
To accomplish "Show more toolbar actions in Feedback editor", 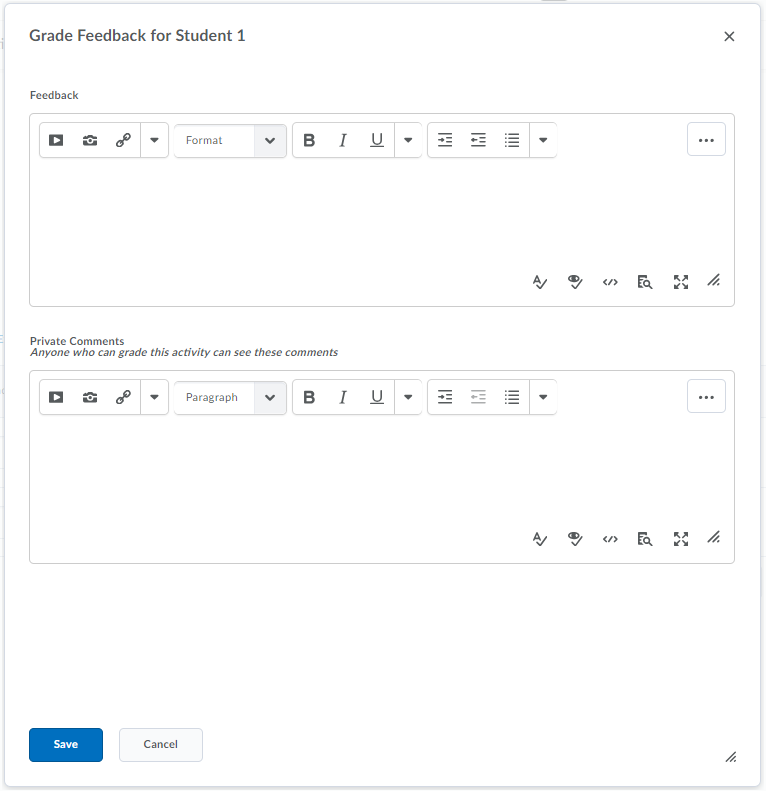I will coord(706,140).
